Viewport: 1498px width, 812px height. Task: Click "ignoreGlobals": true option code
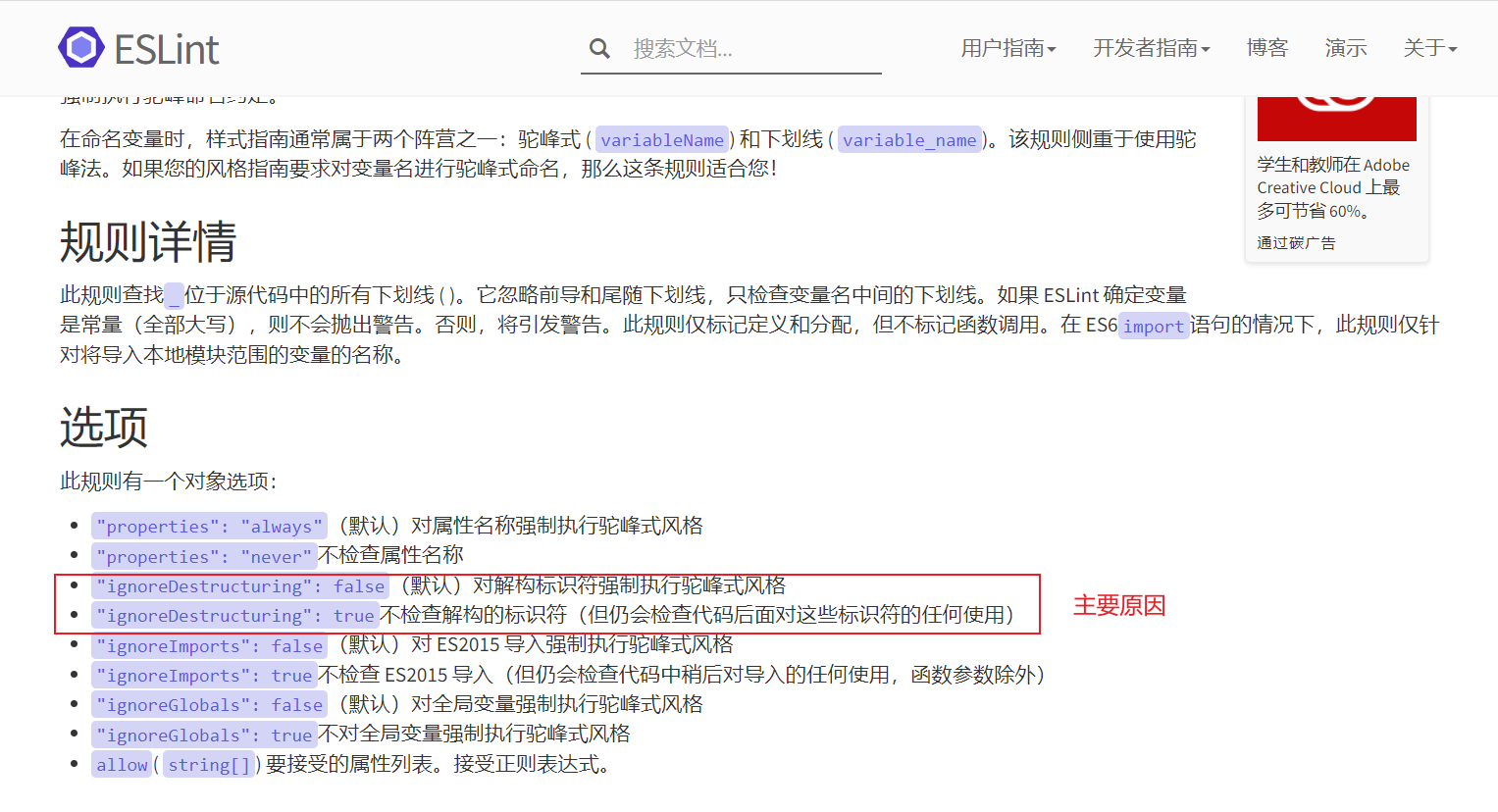click(x=204, y=736)
